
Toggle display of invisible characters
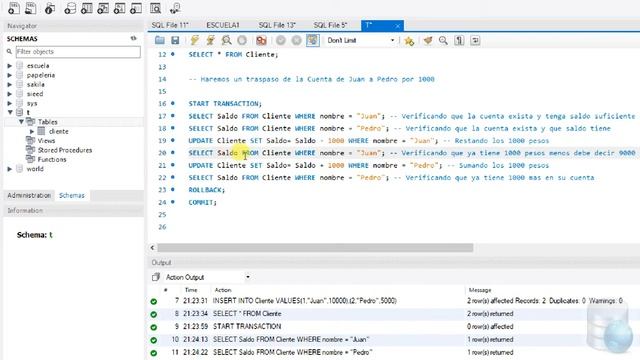459,40
